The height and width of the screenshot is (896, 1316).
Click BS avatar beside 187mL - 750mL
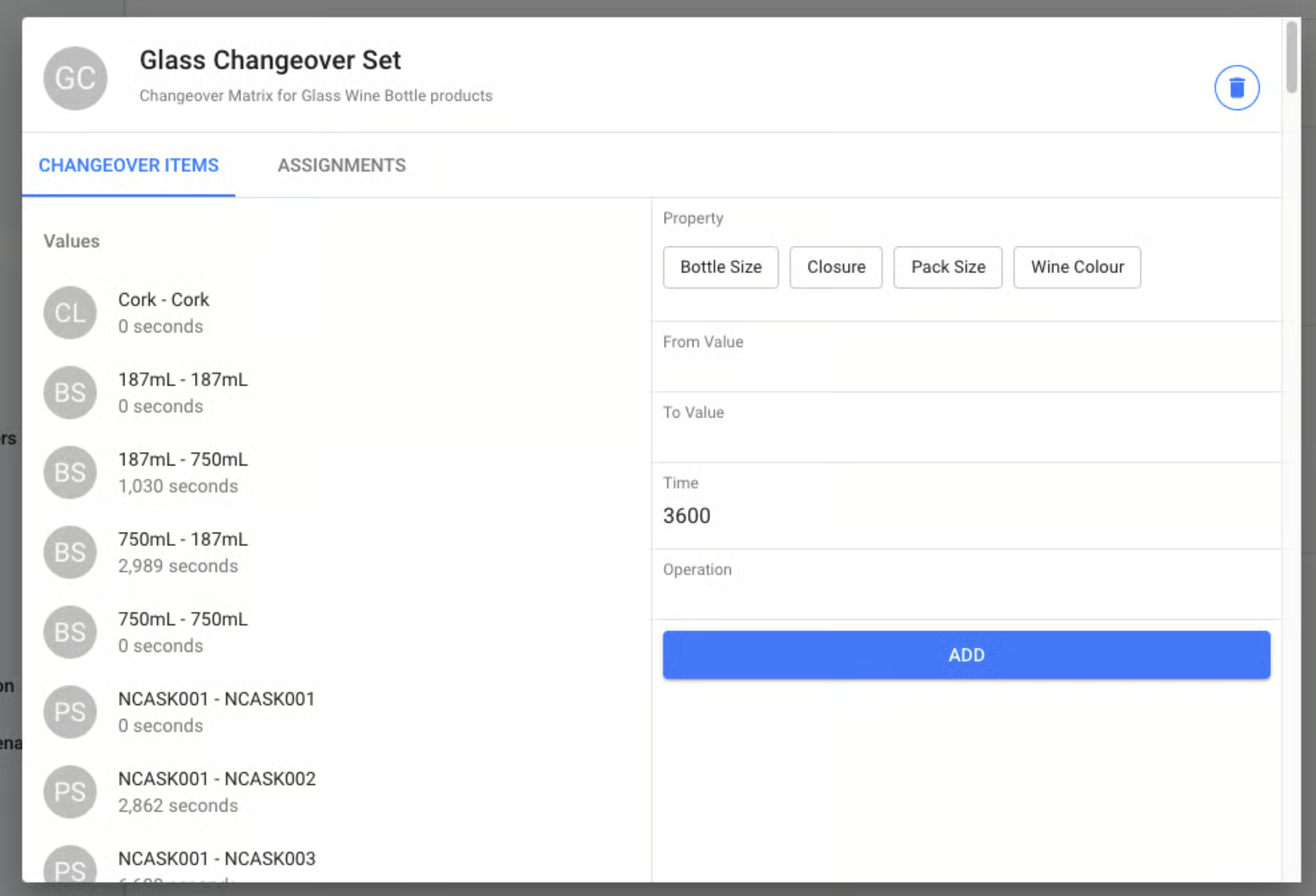[x=70, y=472]
